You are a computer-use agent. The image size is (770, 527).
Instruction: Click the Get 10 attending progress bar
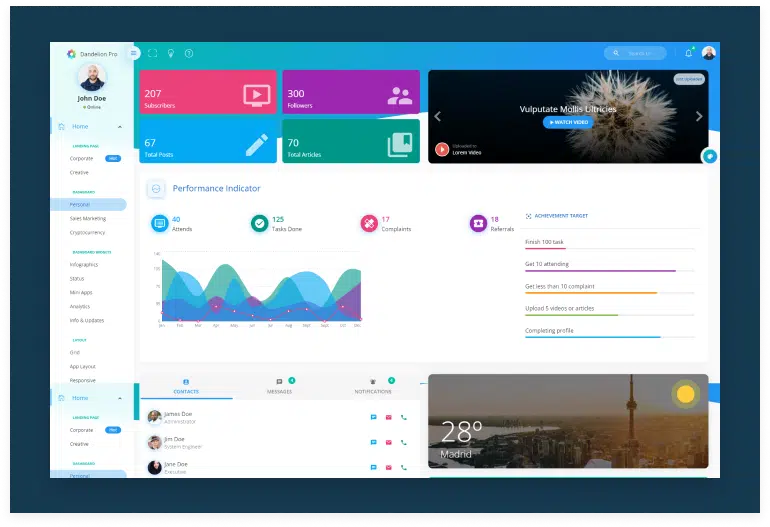[x=610, y=271]
